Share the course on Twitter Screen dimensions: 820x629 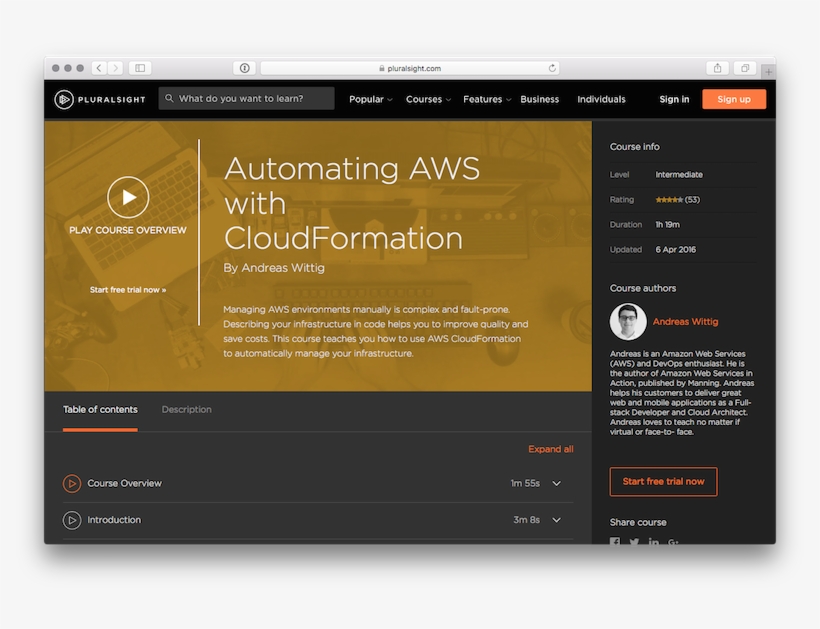tap(634, 543)
